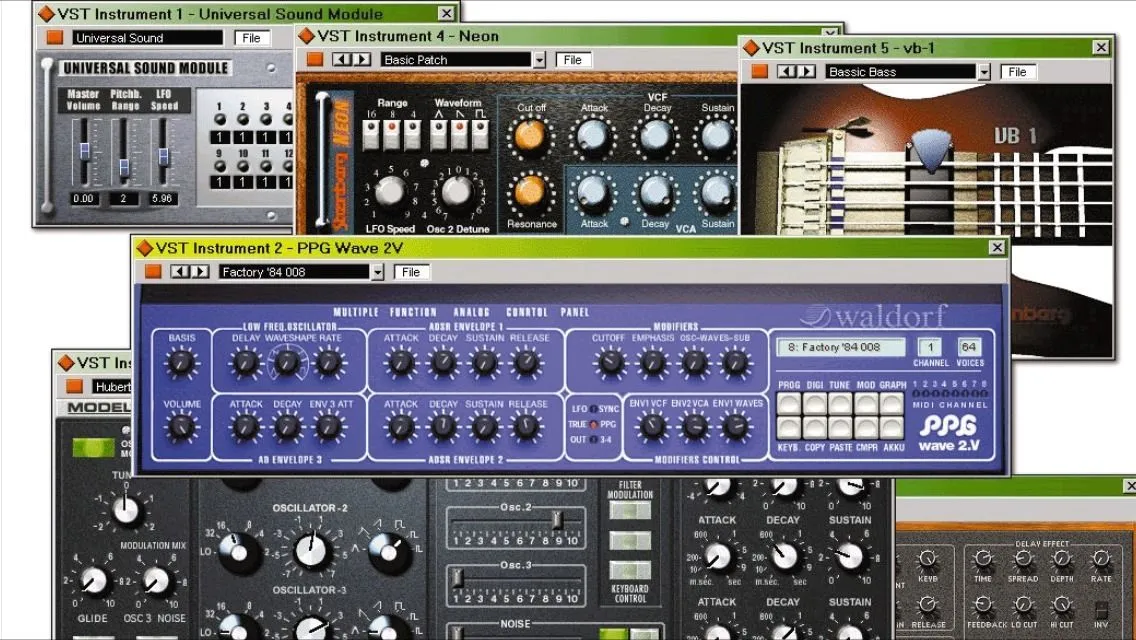Click the Delay Effect FEEDBACK knob
This screenshot has width=1136, height=640.
tap(983, 604)
